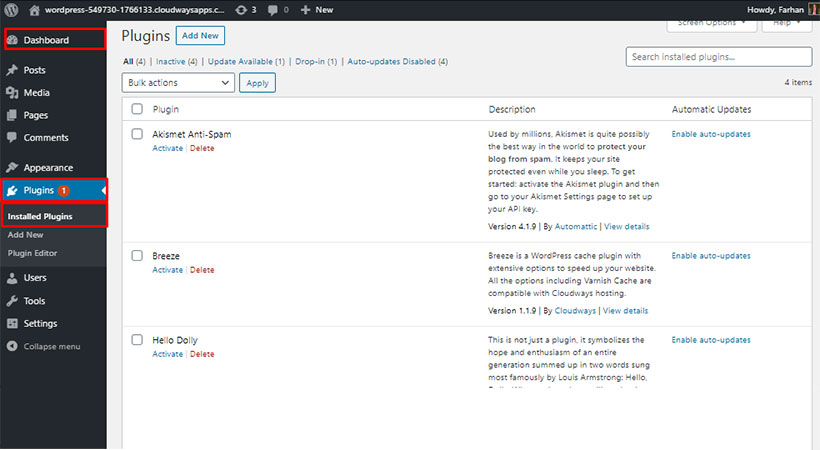Filter by All (4) plugins
Viewport: 820px width, 450px height.
[134, 61]
